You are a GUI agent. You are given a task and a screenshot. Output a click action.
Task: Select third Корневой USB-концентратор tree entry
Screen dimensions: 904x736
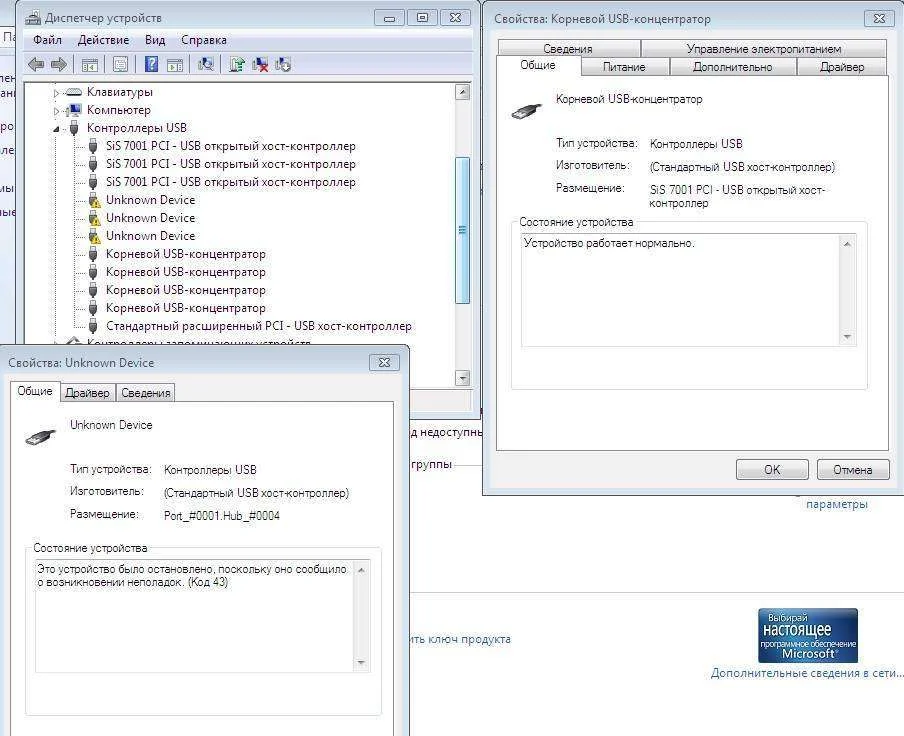[x=186, y=290]
